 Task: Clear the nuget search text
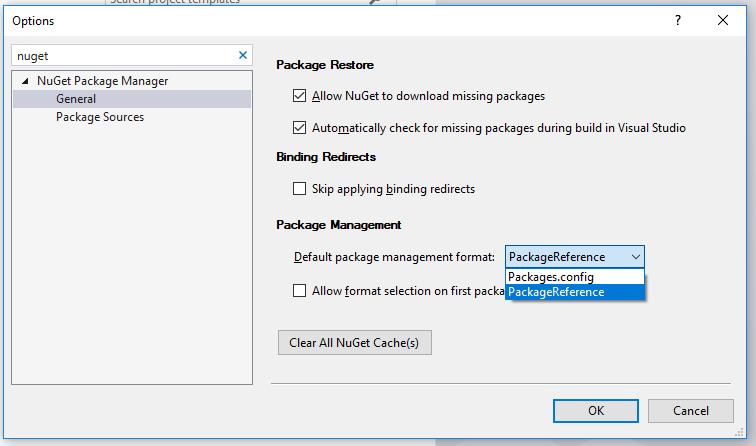[x=243, y=56]
